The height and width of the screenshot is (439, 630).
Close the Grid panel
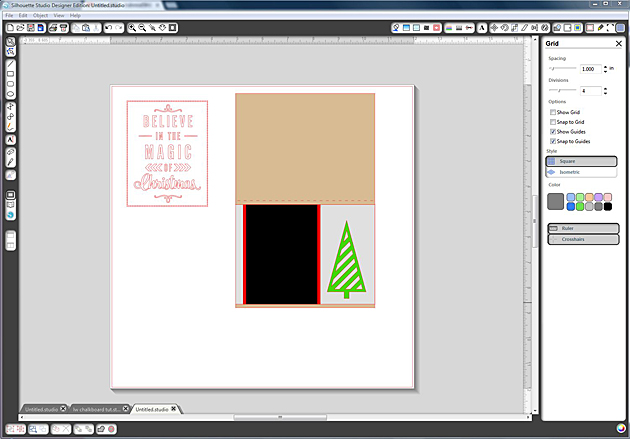[619, 43]
